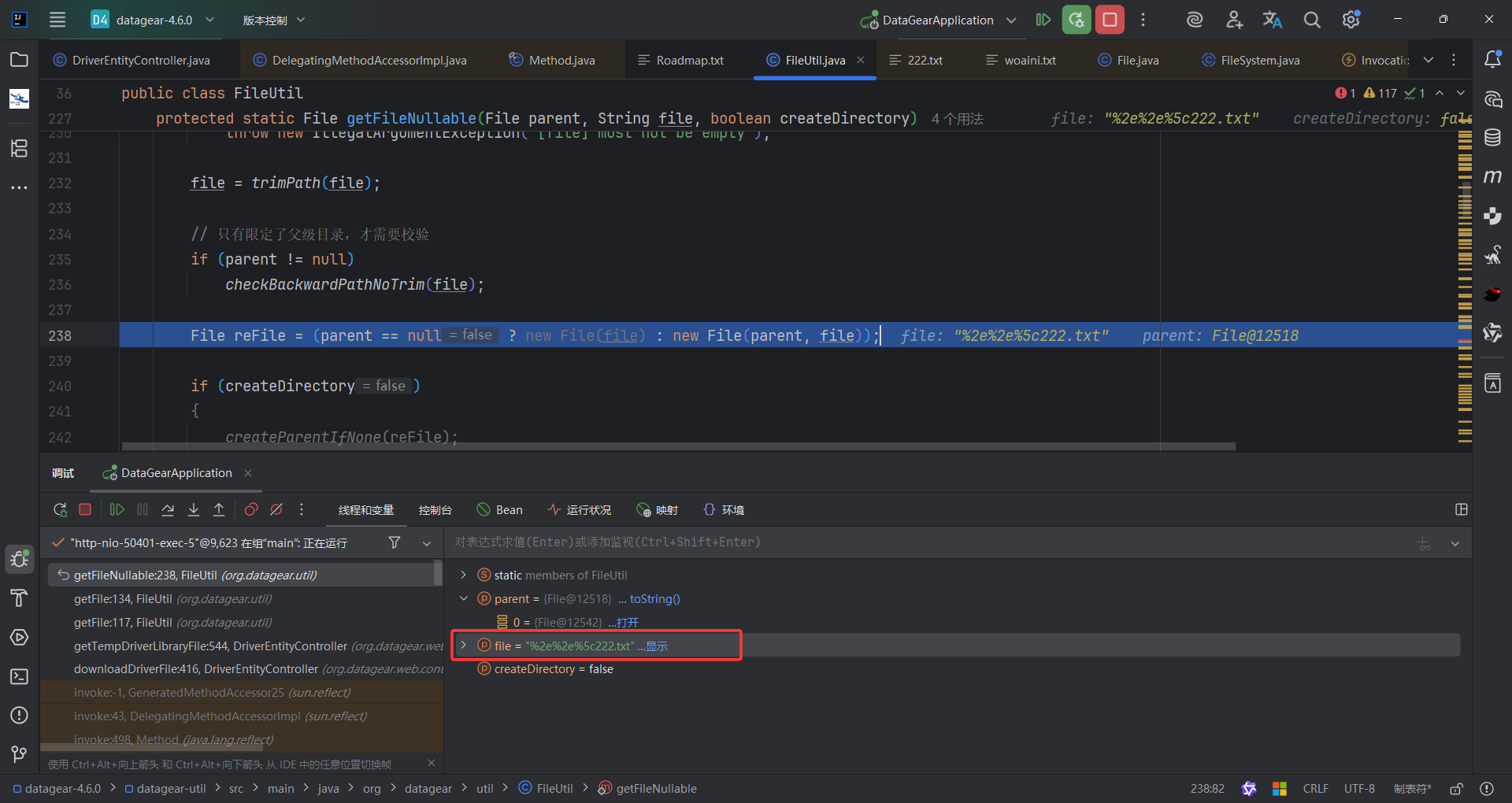Toggle the frames filter funnel icon
The width and height of the screenshot is (1512, 803).
[x=395, y=542]
